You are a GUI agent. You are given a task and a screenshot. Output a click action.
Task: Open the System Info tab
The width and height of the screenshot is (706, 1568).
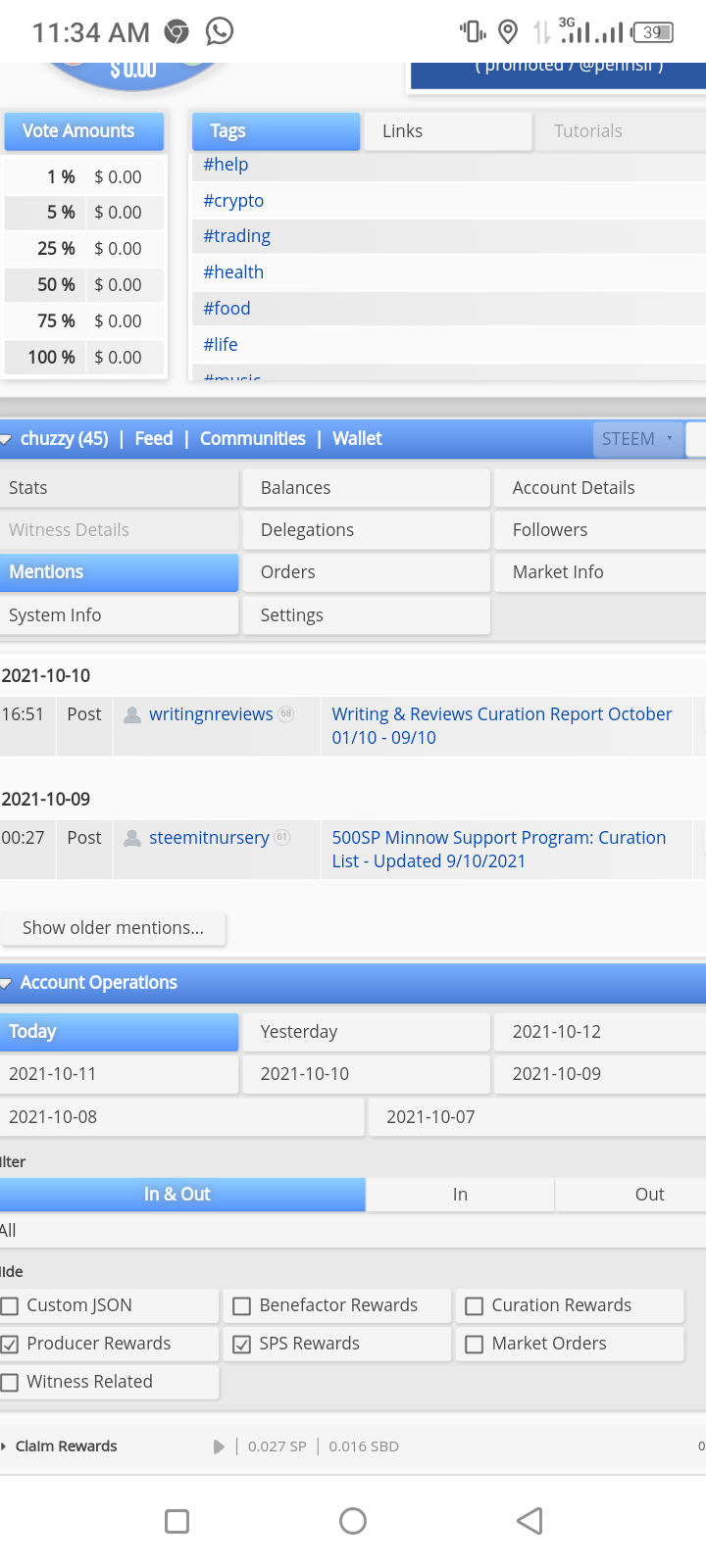pos(119,615)
